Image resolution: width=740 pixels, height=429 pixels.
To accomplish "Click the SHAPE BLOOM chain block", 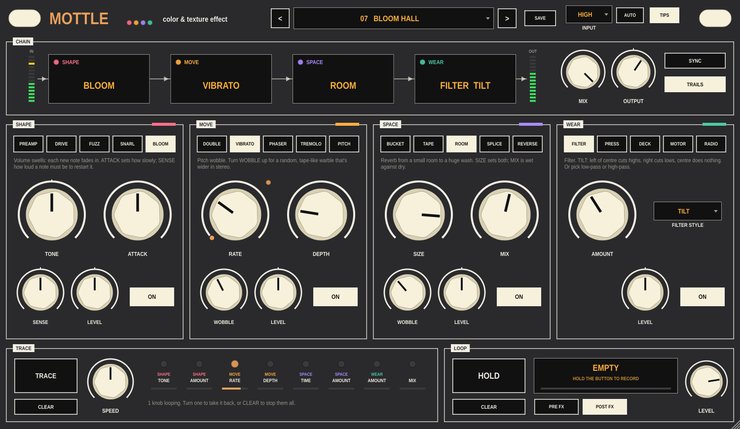I will (x=99, y=79).
